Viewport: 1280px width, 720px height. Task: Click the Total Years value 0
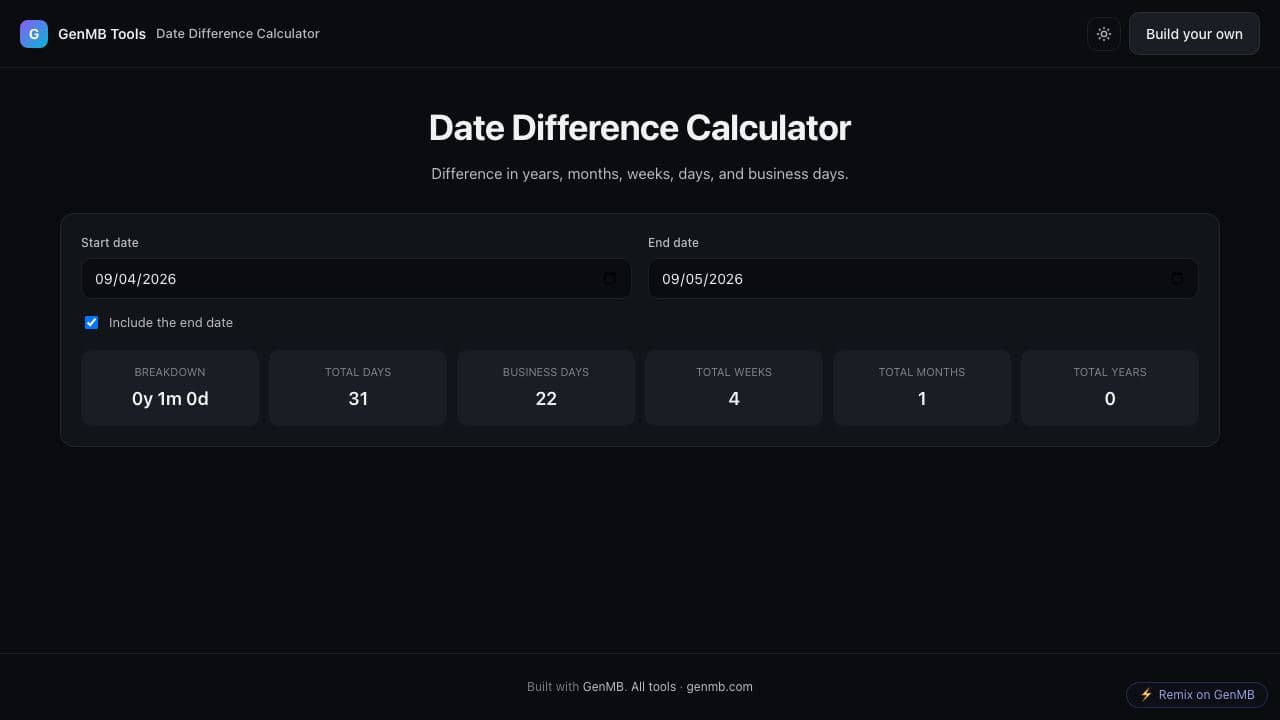pos(1110,399)
